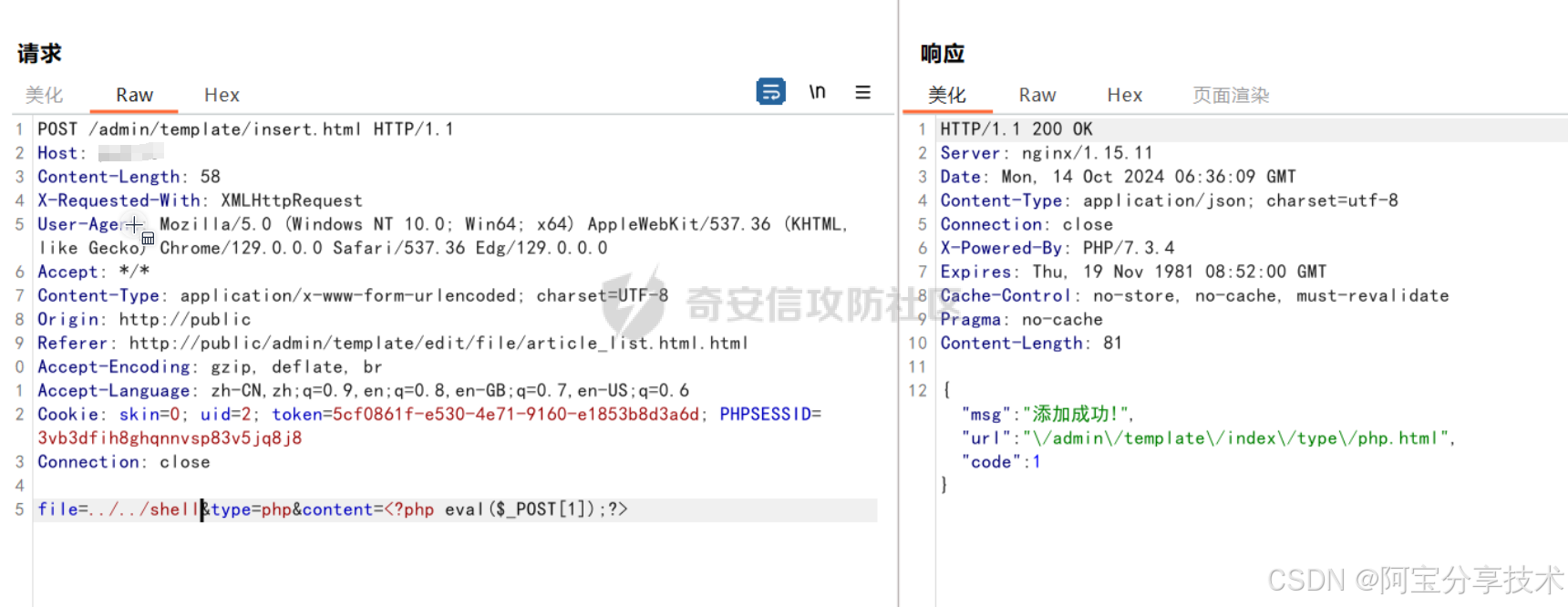Click the response Content-Length: 81 header
The width and height of the screenshot is (1568, 607).
pyautogui.click(x=1031, y=343)
